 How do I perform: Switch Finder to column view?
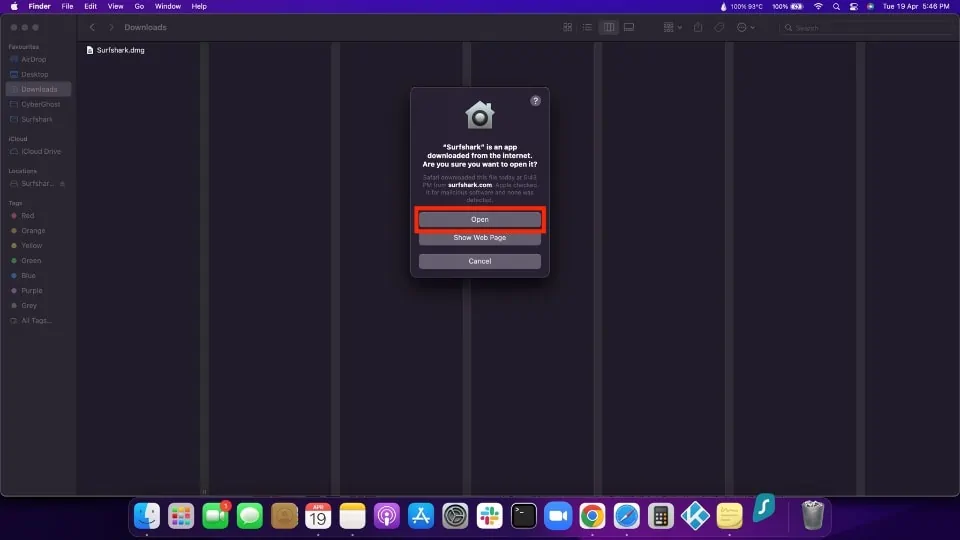pyautogui.click(x=609, y=28)
